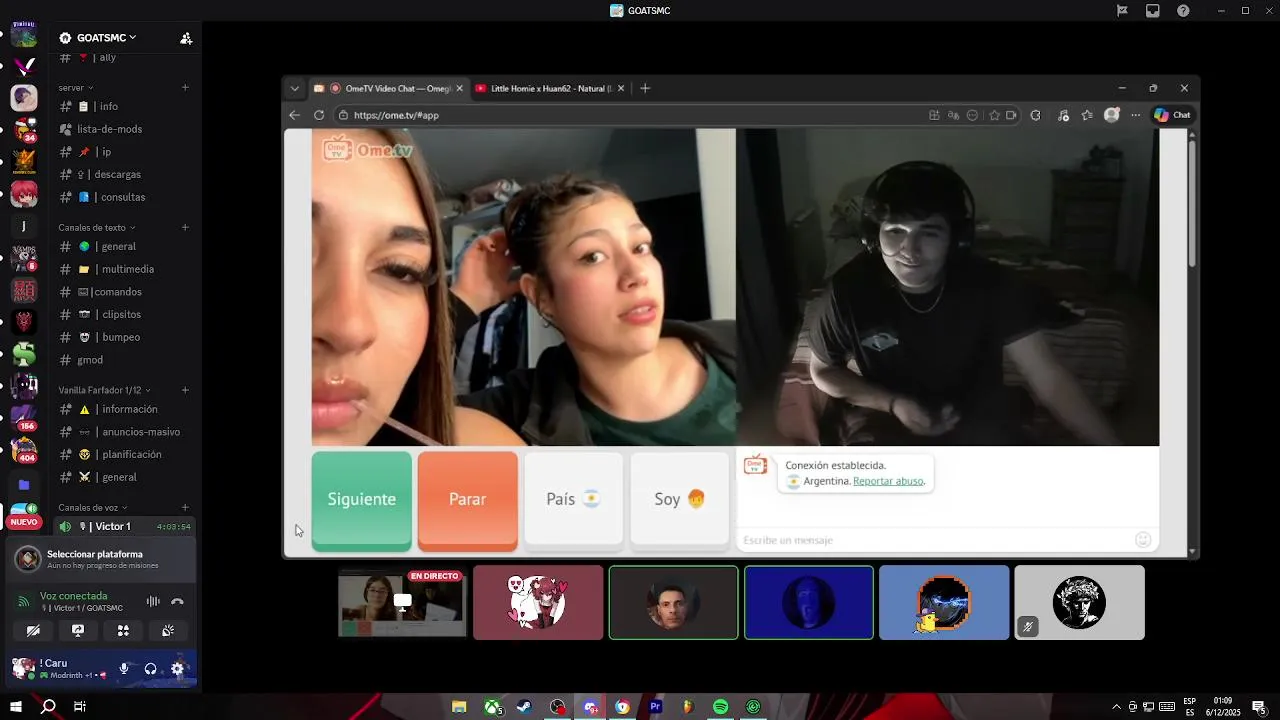Open the Discord help icon
This screenshot has height=720, width=1280.
[x=1184, y=11]
